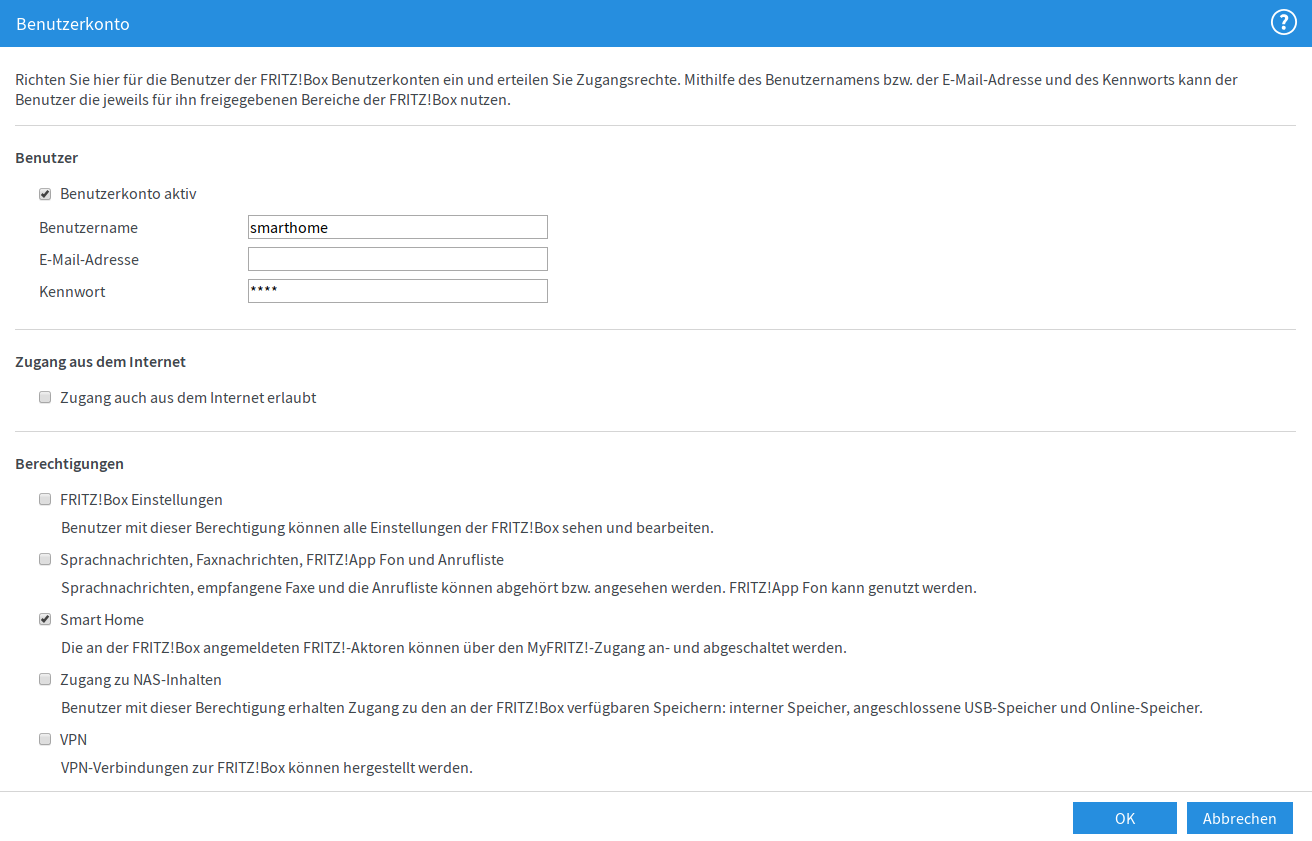Uncheck the Smart Home permission
This screenshot has height=841, width=1312.
pyautogui.click(x=45, y=619)
